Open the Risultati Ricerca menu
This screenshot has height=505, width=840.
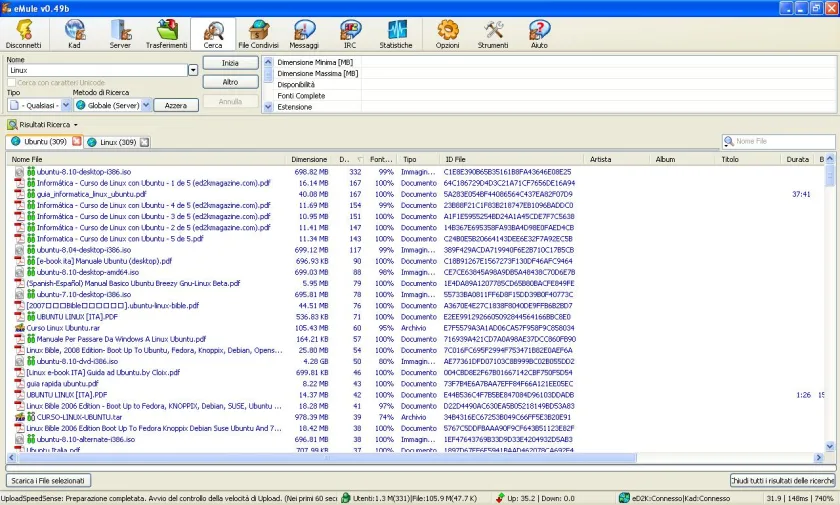(x=42, y=125)
